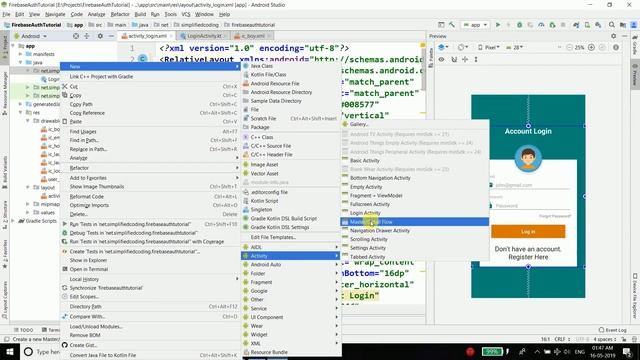Click Optimize Imports entry
The height and width of the screenshot is (360, 640).
[x=150, y=205]
